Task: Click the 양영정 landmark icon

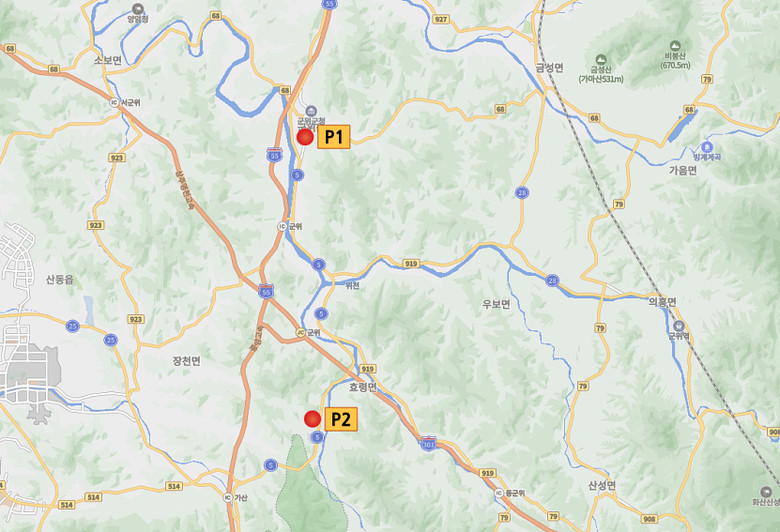Action: click(138, 9)
